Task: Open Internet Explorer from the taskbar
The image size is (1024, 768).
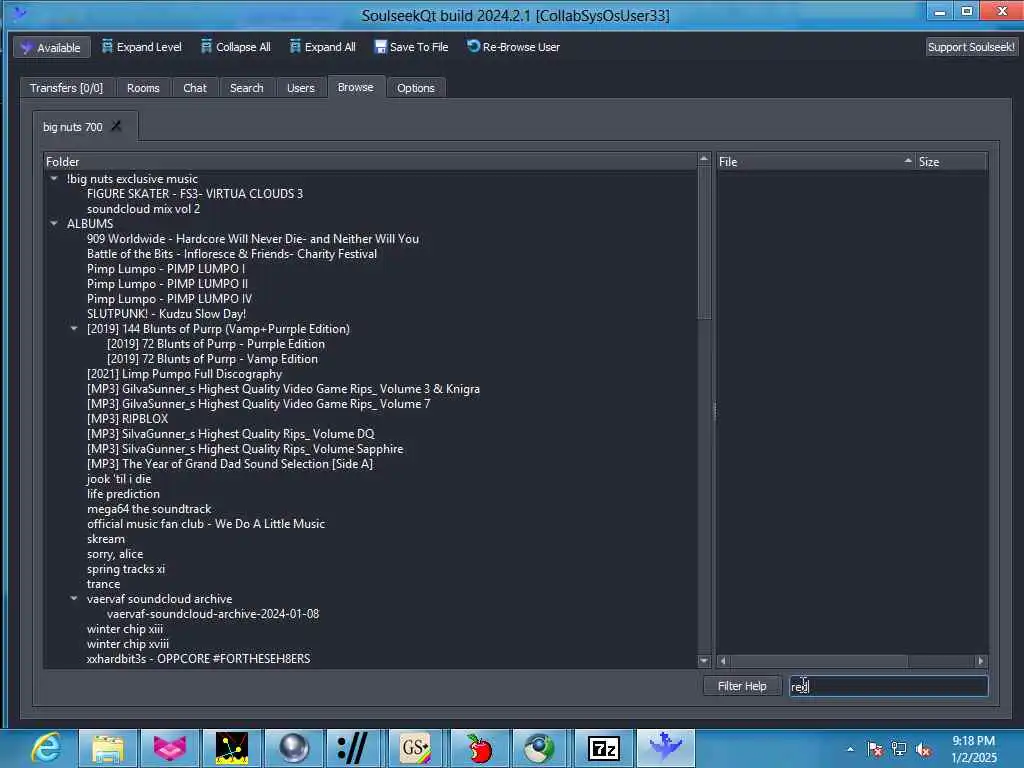Action: [x=46, y=748]
